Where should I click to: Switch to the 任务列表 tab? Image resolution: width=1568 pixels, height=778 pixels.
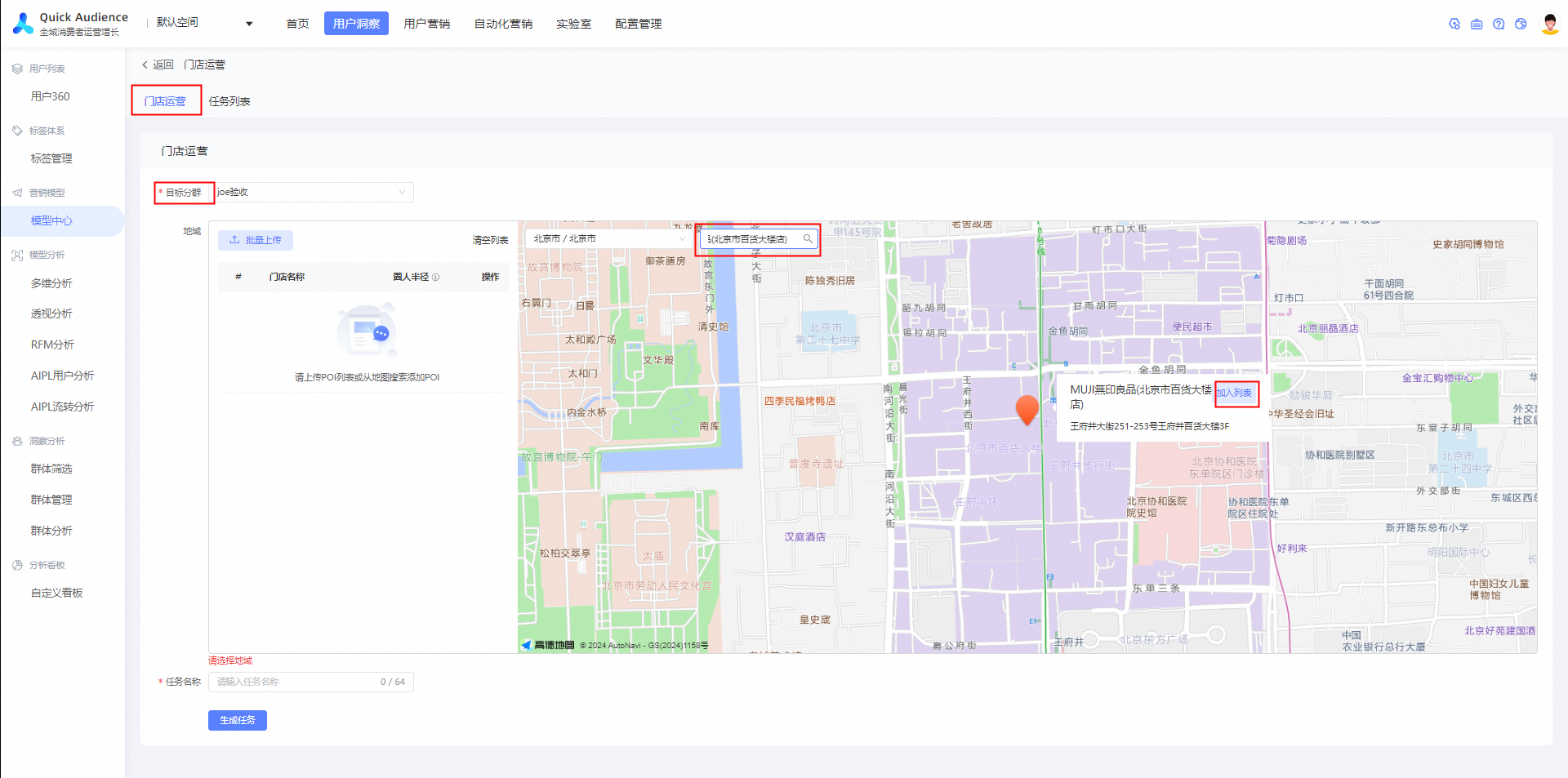[x=229, y=101]
